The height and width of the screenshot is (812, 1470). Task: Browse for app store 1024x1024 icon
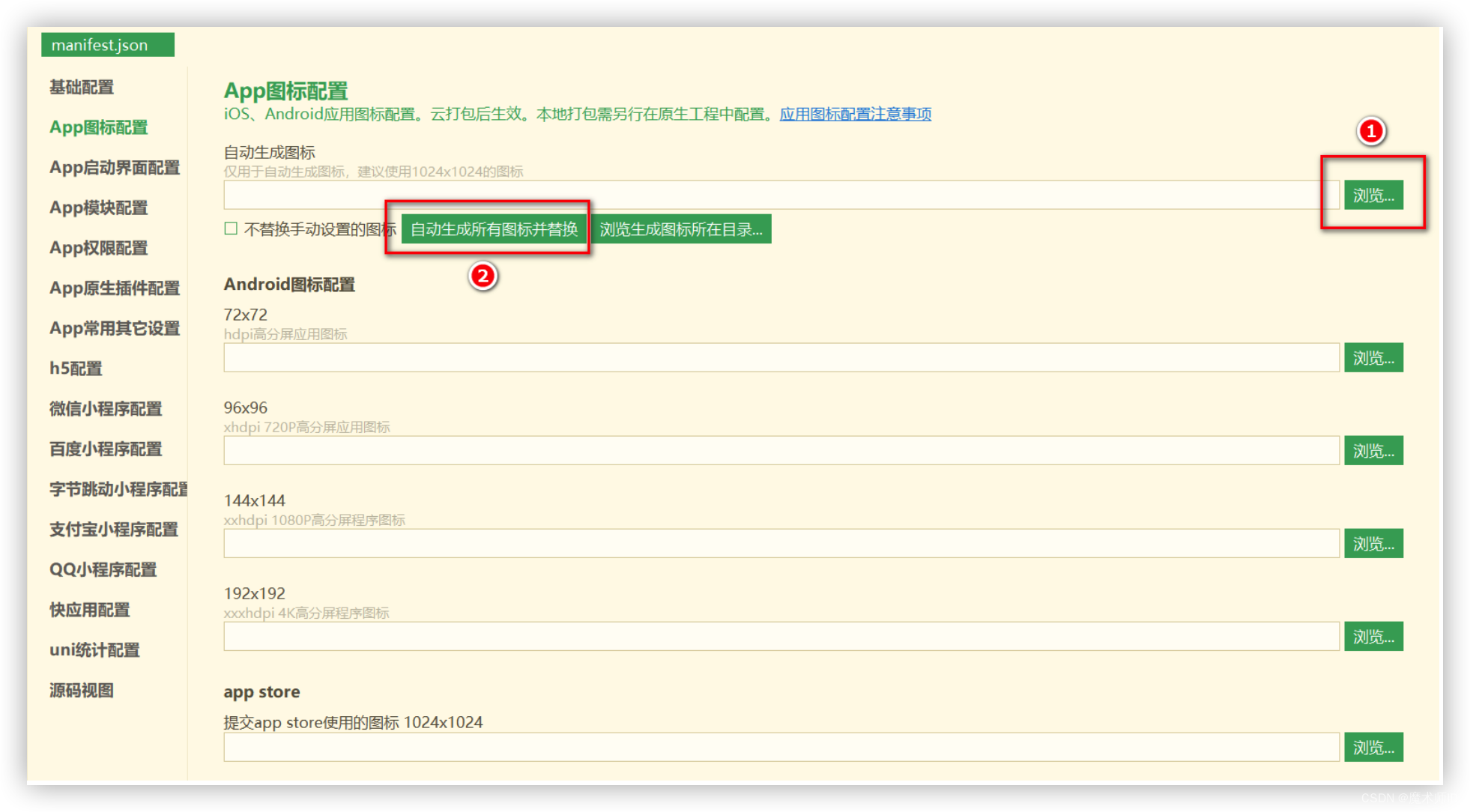click(x=1373, y=748)
